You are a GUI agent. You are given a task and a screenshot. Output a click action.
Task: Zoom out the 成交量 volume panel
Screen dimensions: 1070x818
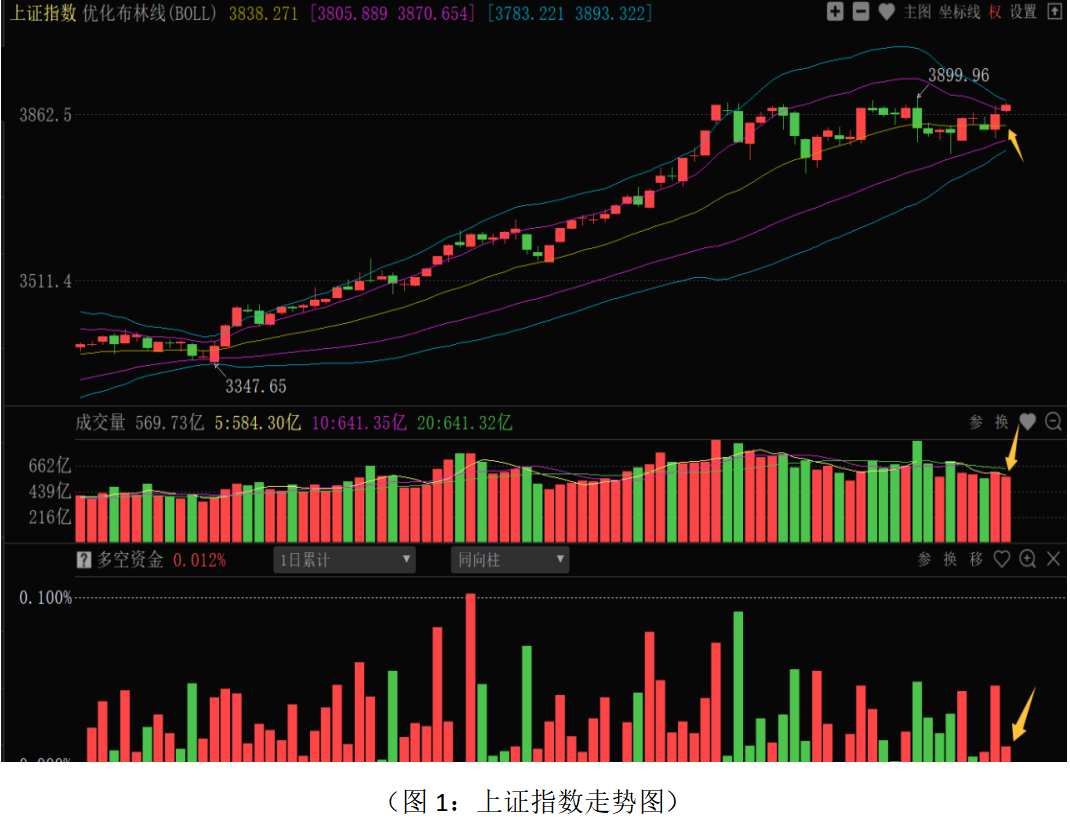1053,422
